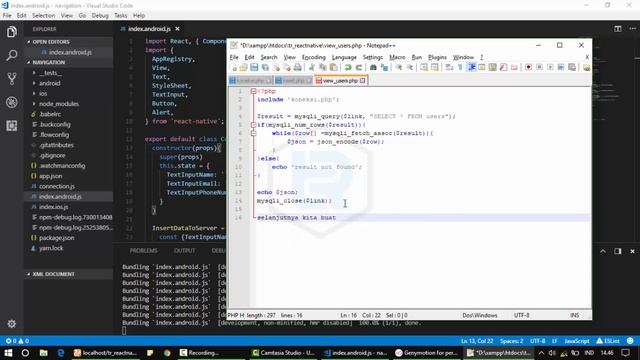Open the Extensions view in VS Code

(x=11, y=125)
